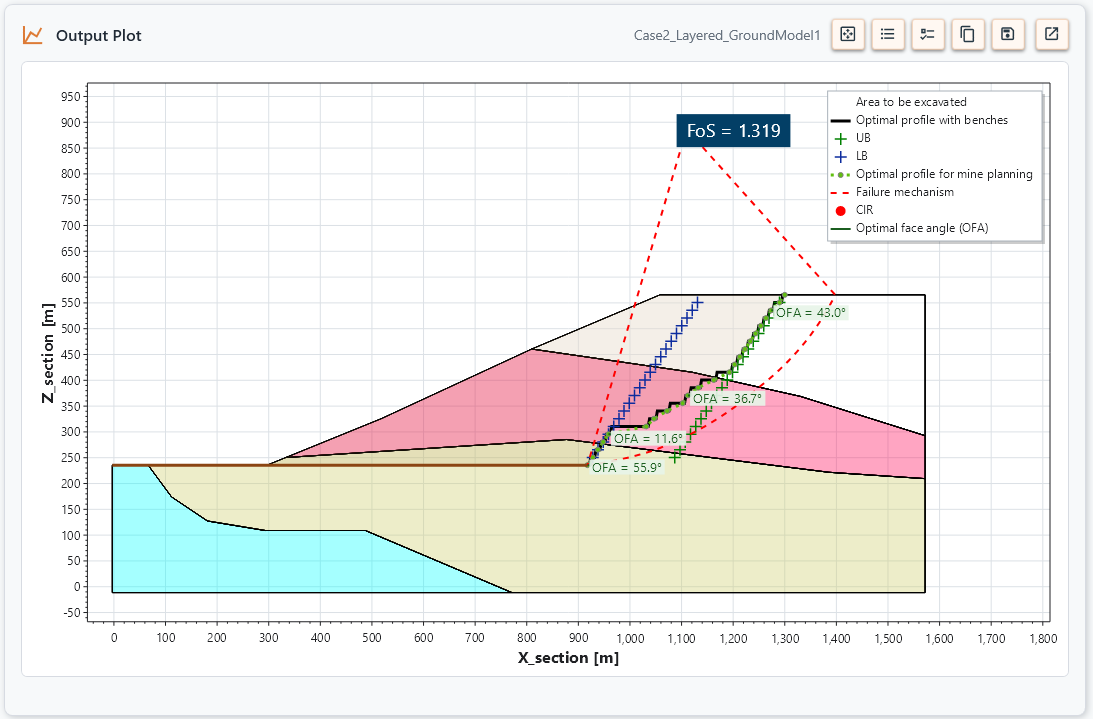This screenshot has height=719, width=1093.
Task: Click the FoS = 1.319 annotation box
Action: [x=733, y=131]
